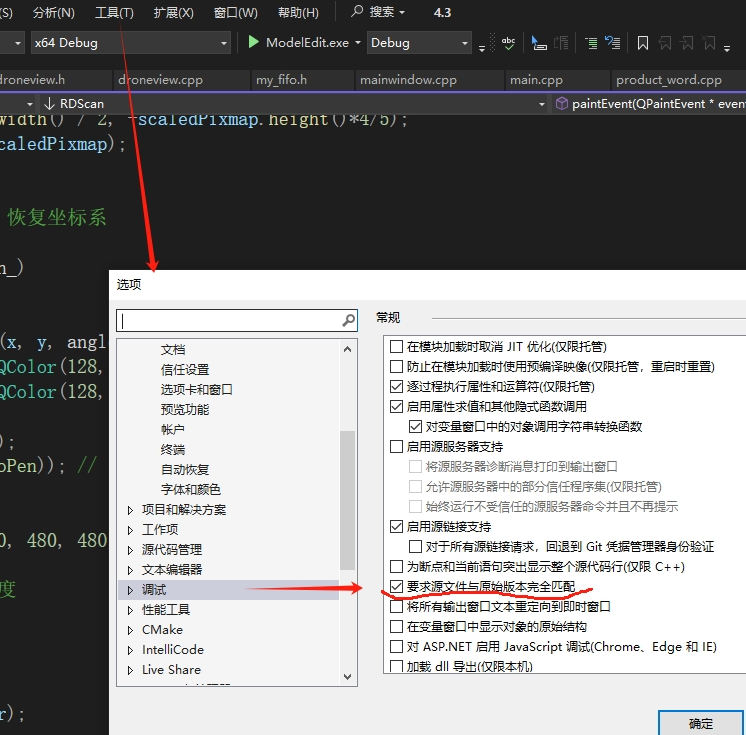Click the RDScan down arrow icon
This screenshot has width=746, height=735.
click(x=49, y=104)
